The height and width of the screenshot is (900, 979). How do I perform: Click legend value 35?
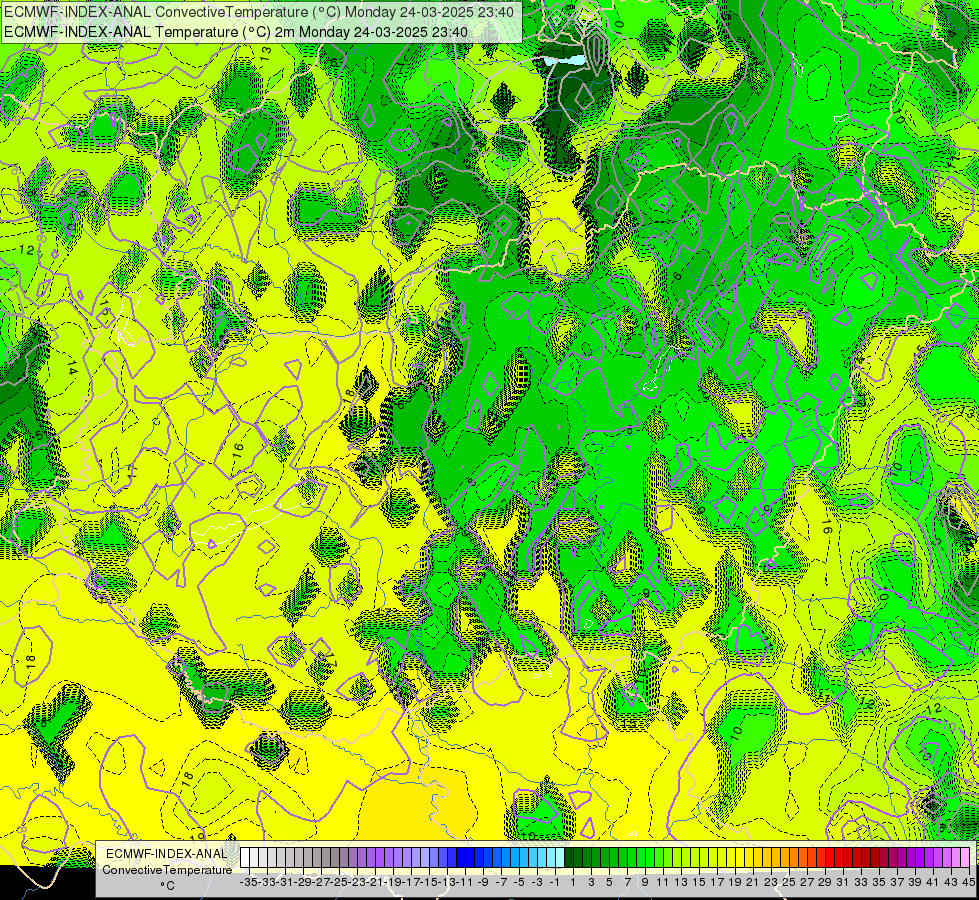[879, 882]
